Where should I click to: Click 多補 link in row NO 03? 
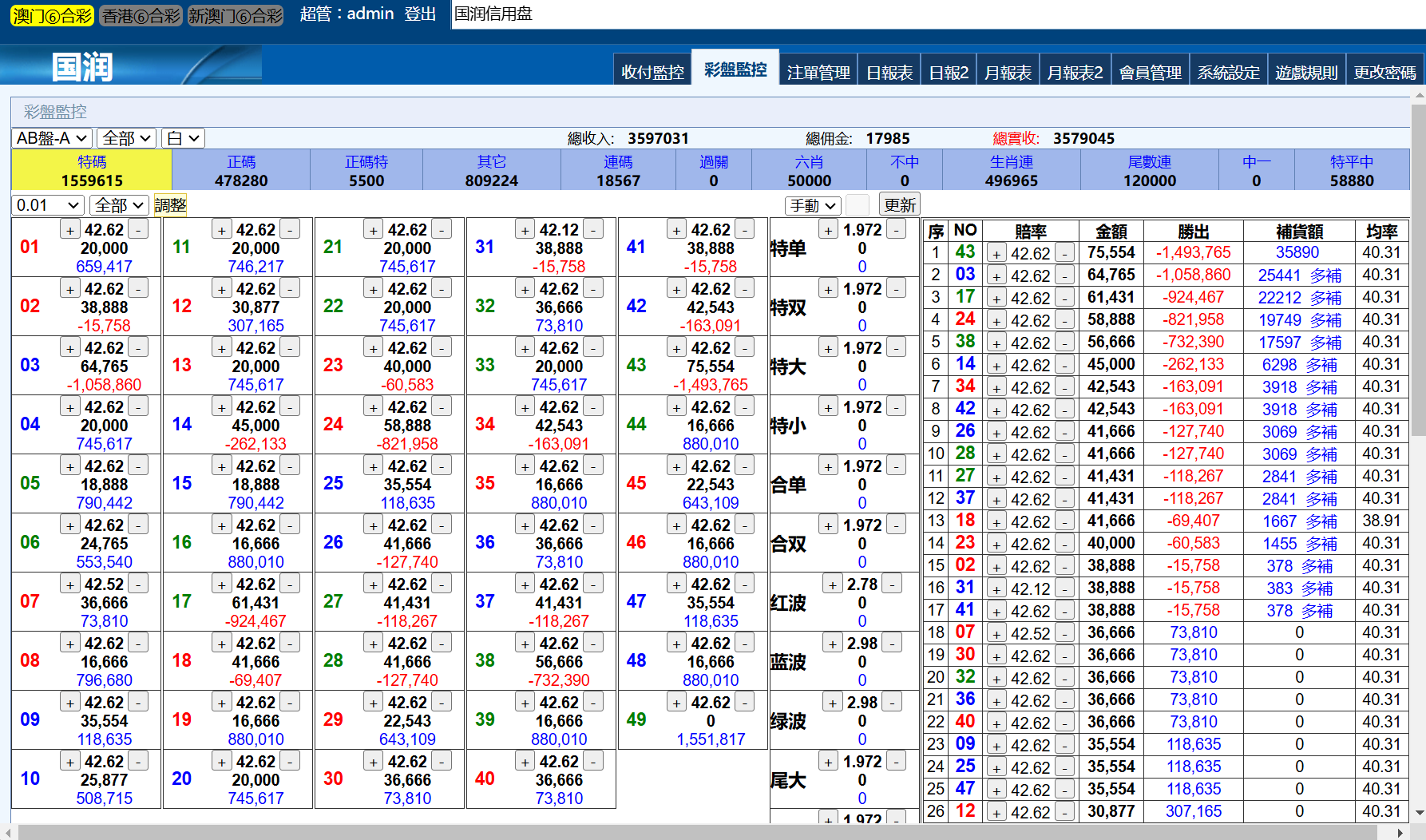1325,275
